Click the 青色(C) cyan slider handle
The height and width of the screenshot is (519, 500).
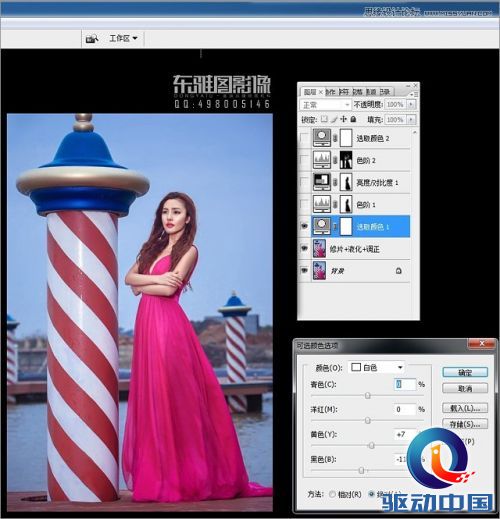point(367,395)
